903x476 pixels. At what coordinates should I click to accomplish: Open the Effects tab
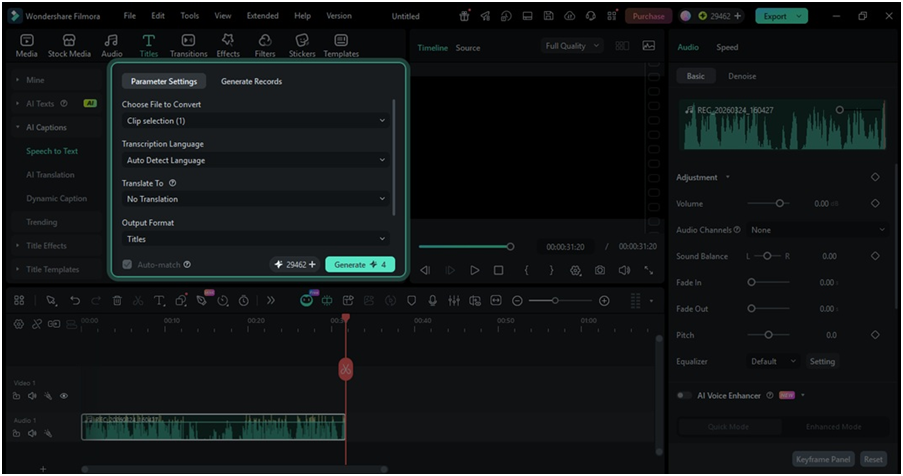click(x=228, y=45)
